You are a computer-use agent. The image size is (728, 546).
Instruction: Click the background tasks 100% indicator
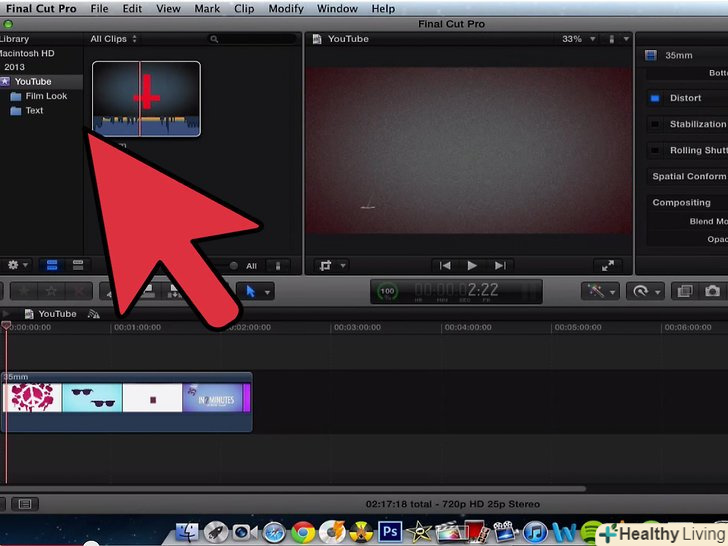point(387,292)
